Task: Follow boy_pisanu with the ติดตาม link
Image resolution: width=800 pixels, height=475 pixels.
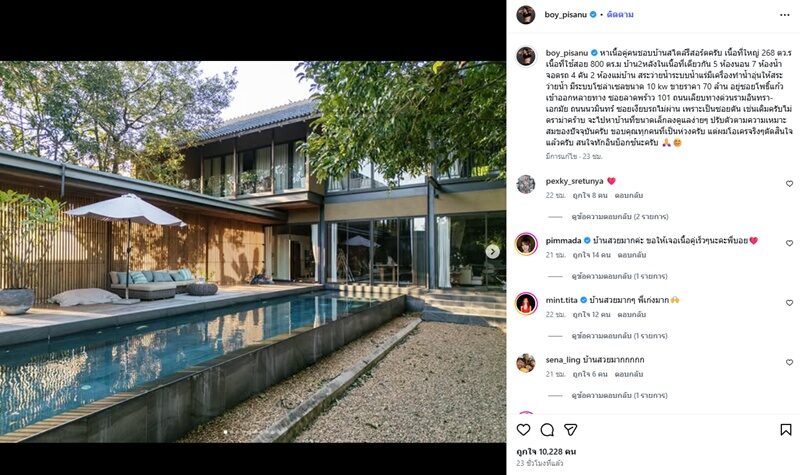Action: tap(620, 15)
